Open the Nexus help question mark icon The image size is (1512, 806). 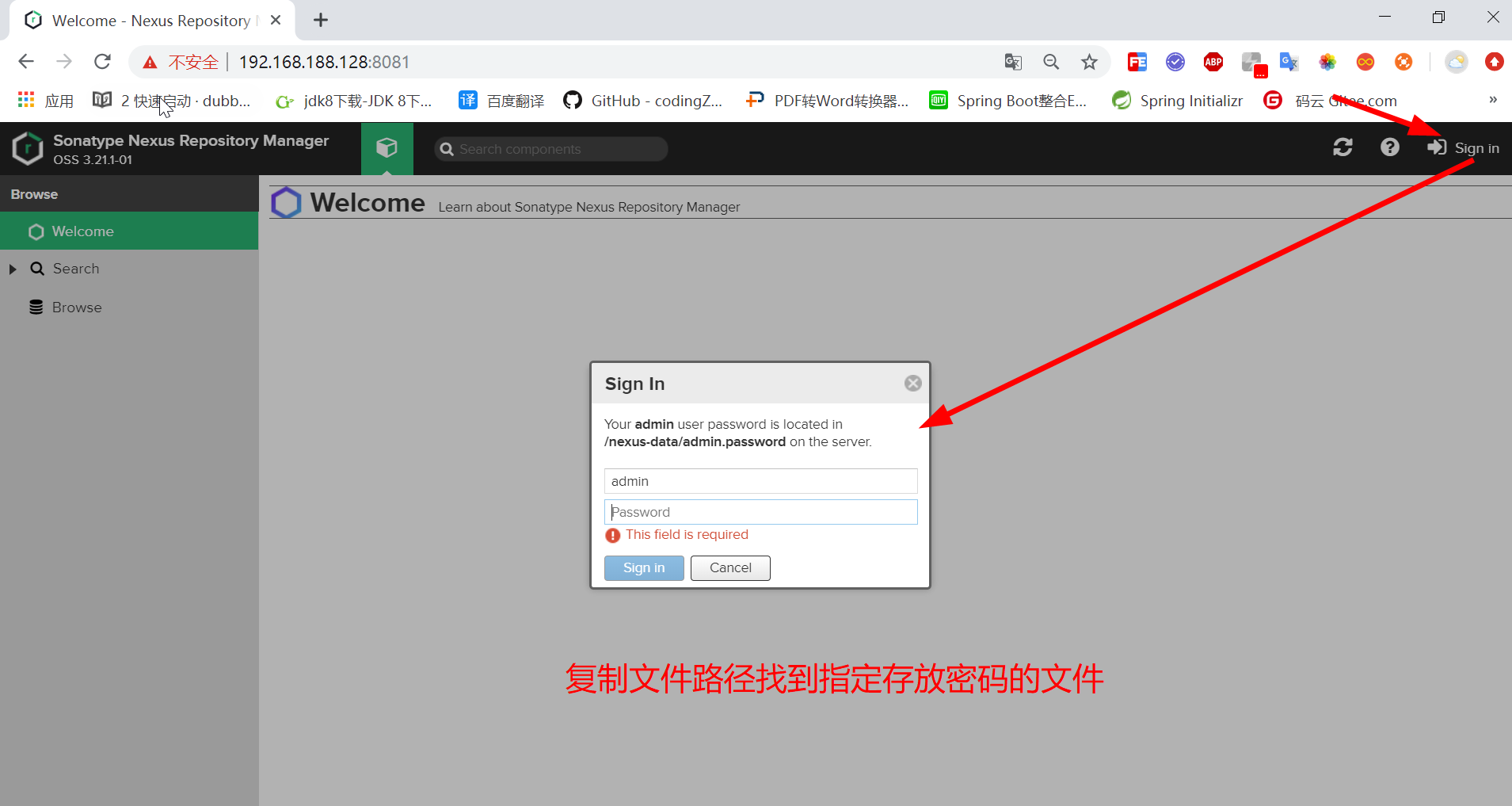[x=1389, y=147]
